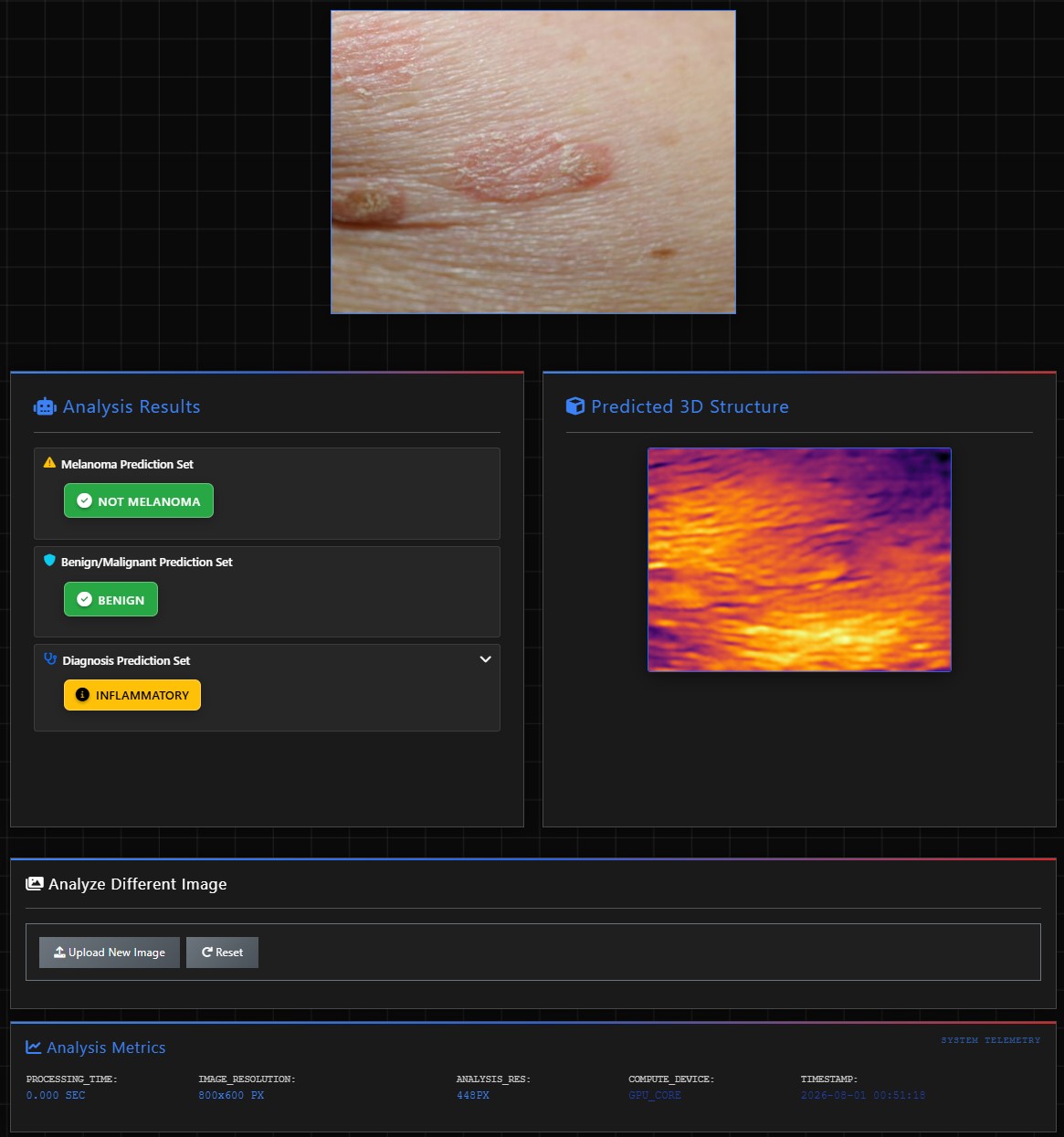Click the Melanoma Prediction Set label
This screenshot has width=1064, height=1137.
click(x=127, y=464)
